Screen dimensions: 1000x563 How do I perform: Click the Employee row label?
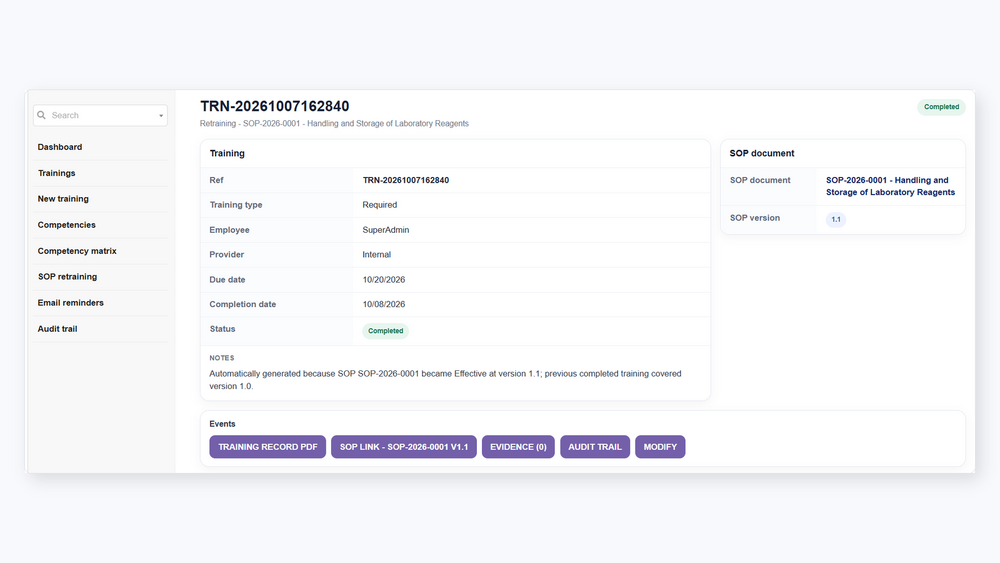click(x=229, y=230)
